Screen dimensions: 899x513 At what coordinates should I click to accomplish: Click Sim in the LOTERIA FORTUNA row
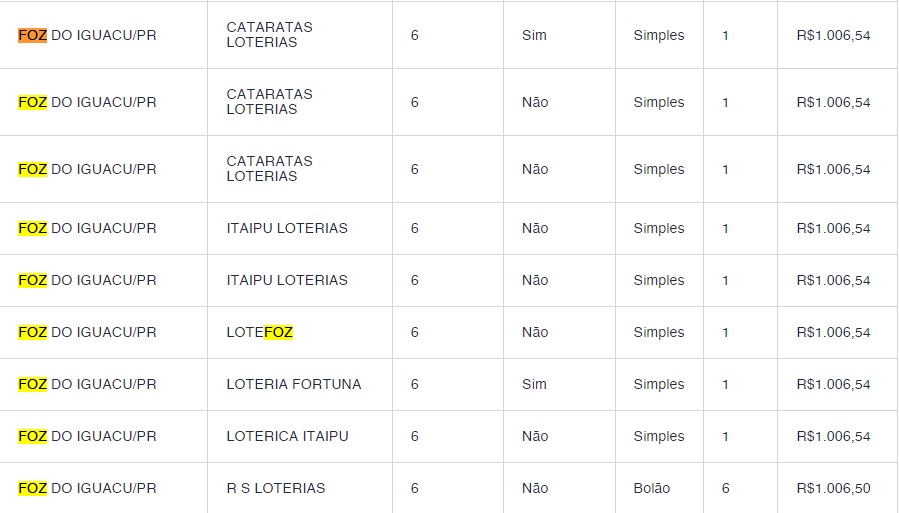point(534,384)
